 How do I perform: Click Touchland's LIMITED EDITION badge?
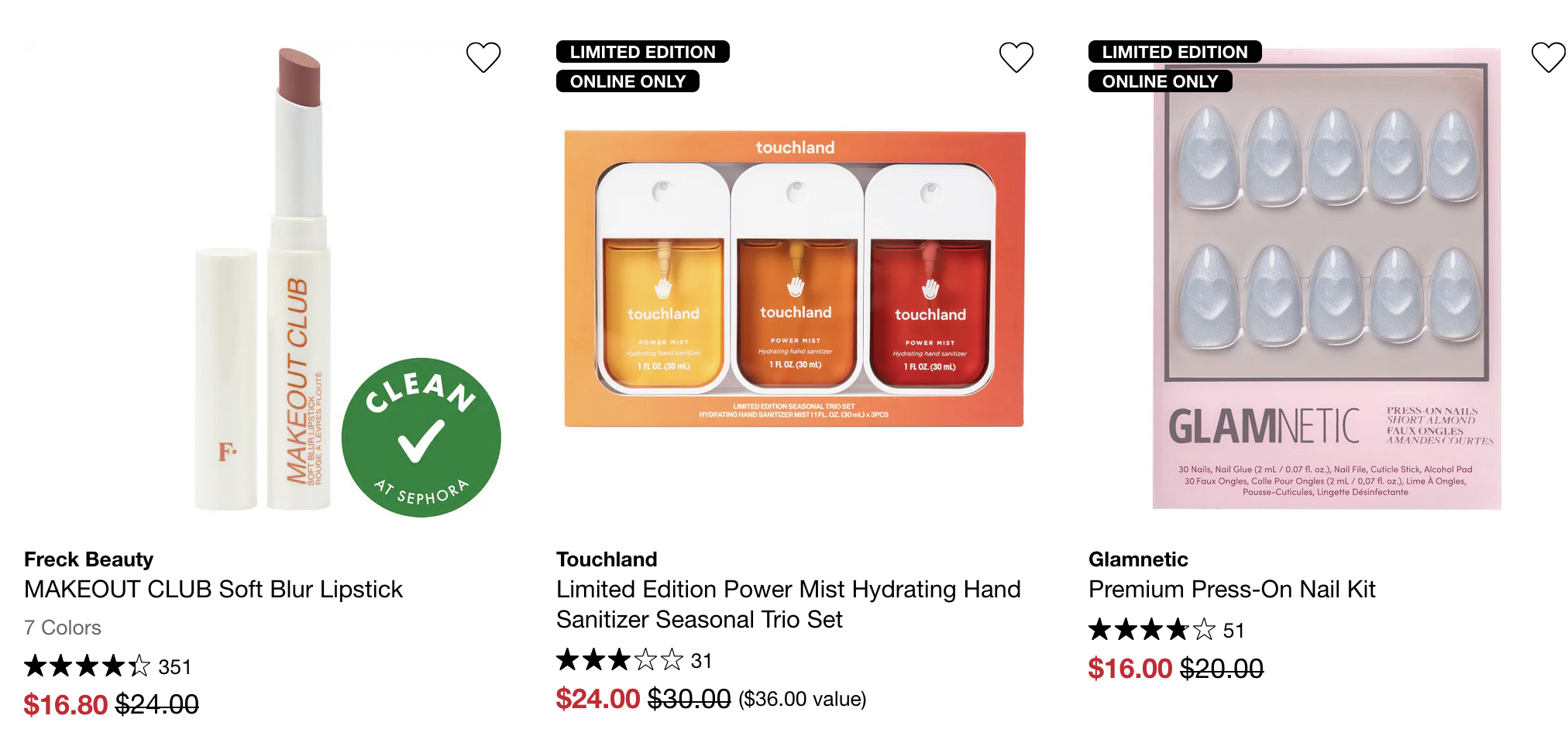pyautogui.click(x=643, y=52)
